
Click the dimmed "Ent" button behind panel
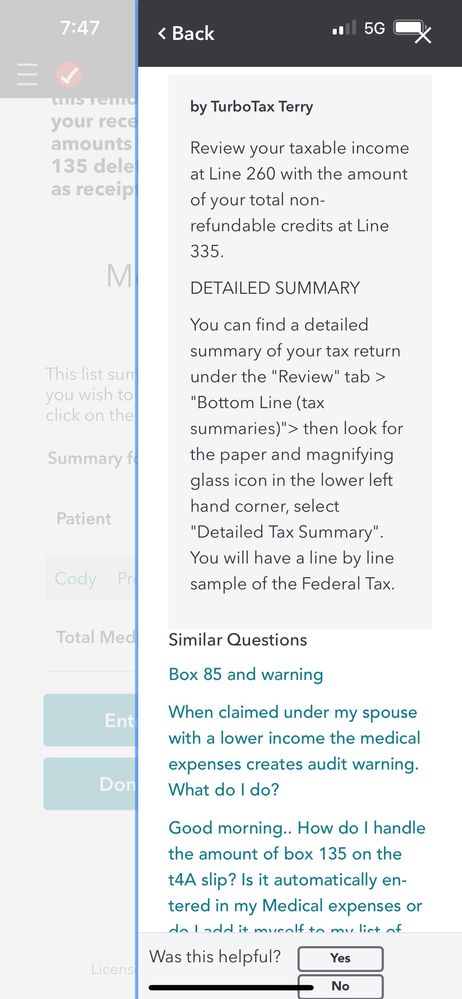[x=90, y=720]
